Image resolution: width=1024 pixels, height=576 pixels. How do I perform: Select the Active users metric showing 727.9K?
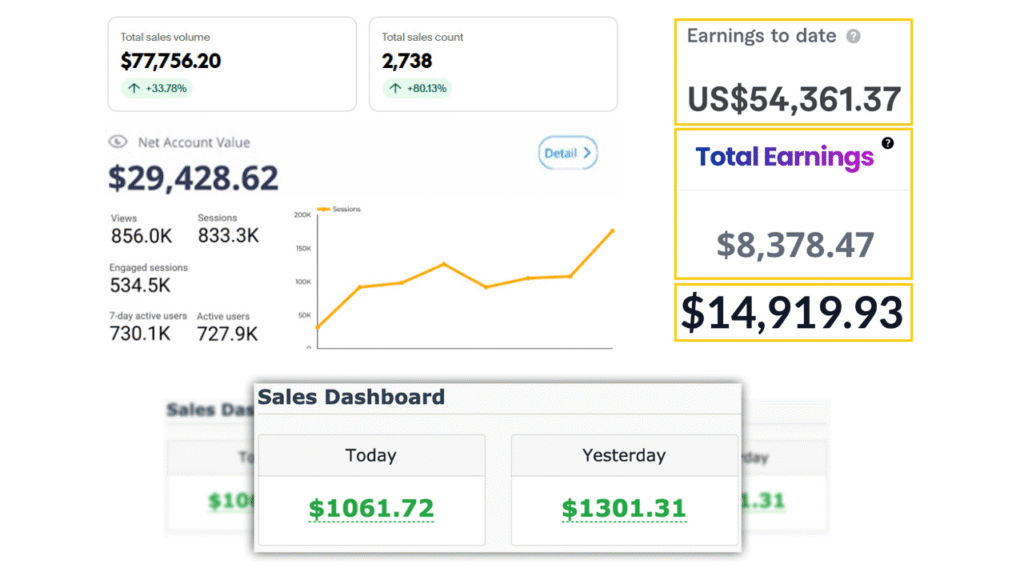point(227,327)
